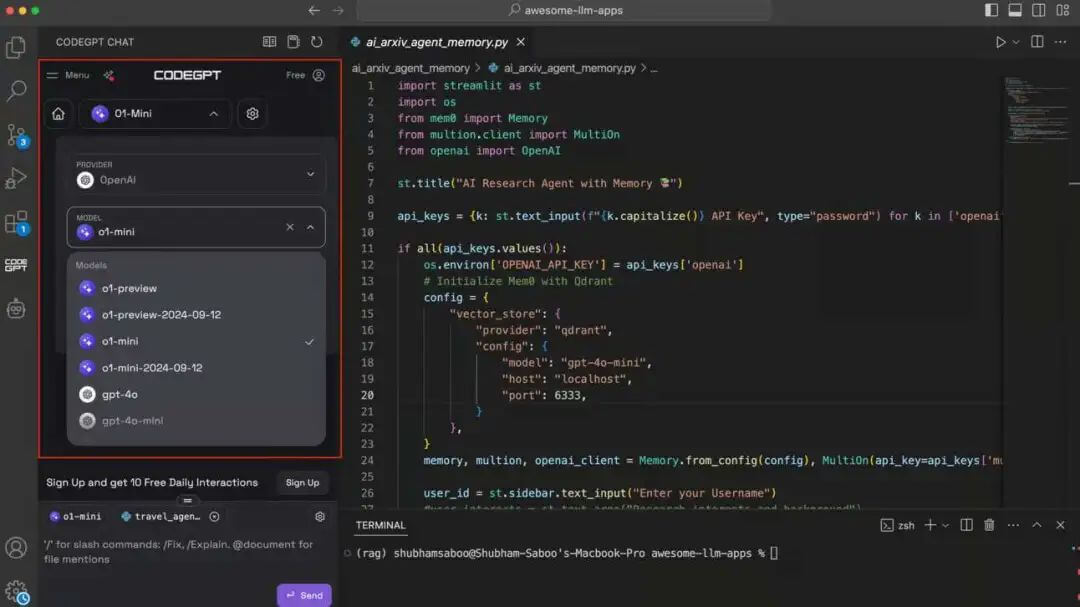Clear the selected o1-mini model
1080x607 pixels.
tap(290, 227)
